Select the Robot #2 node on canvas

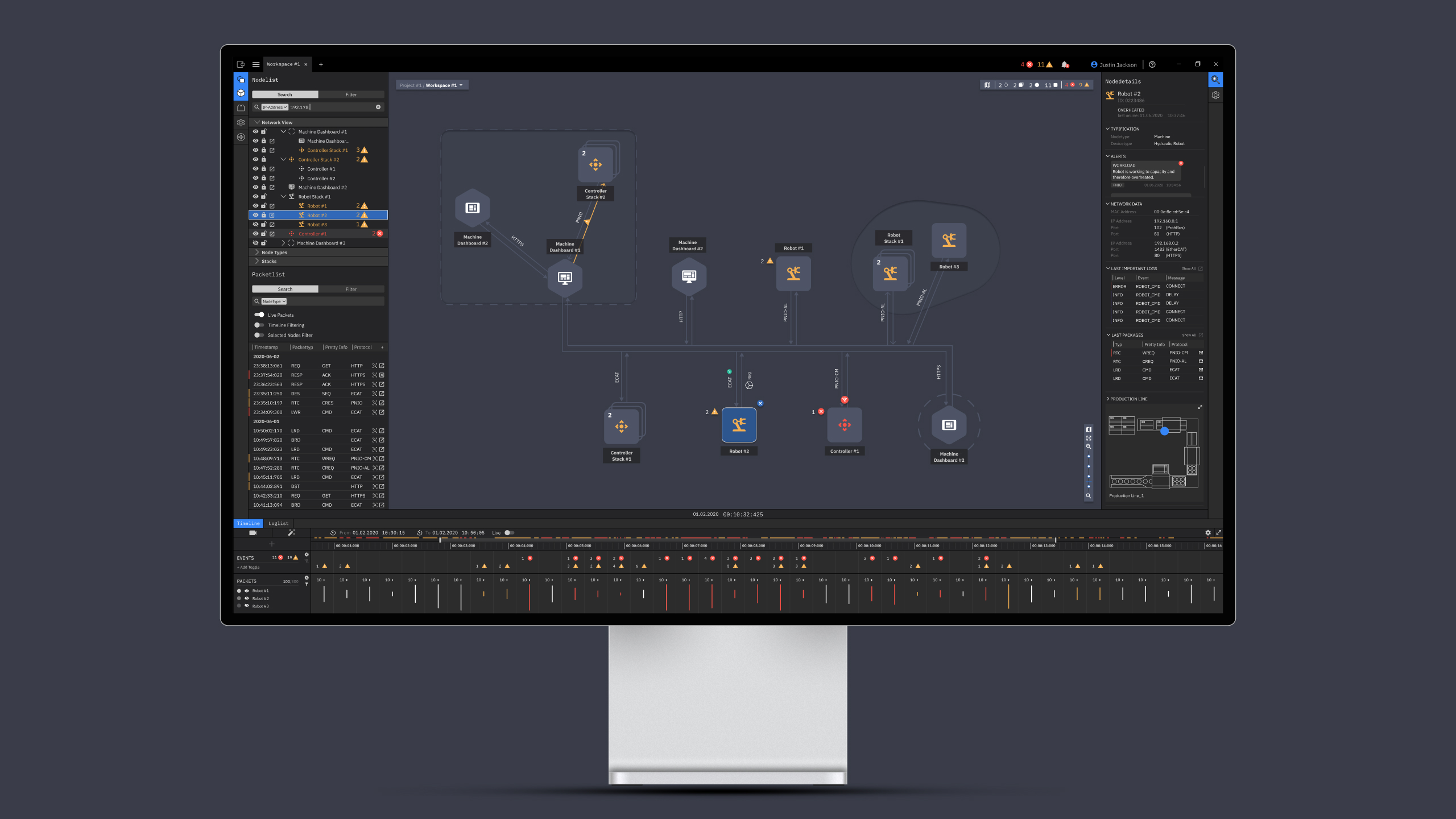pyautogui.click(x=739, y=425)
